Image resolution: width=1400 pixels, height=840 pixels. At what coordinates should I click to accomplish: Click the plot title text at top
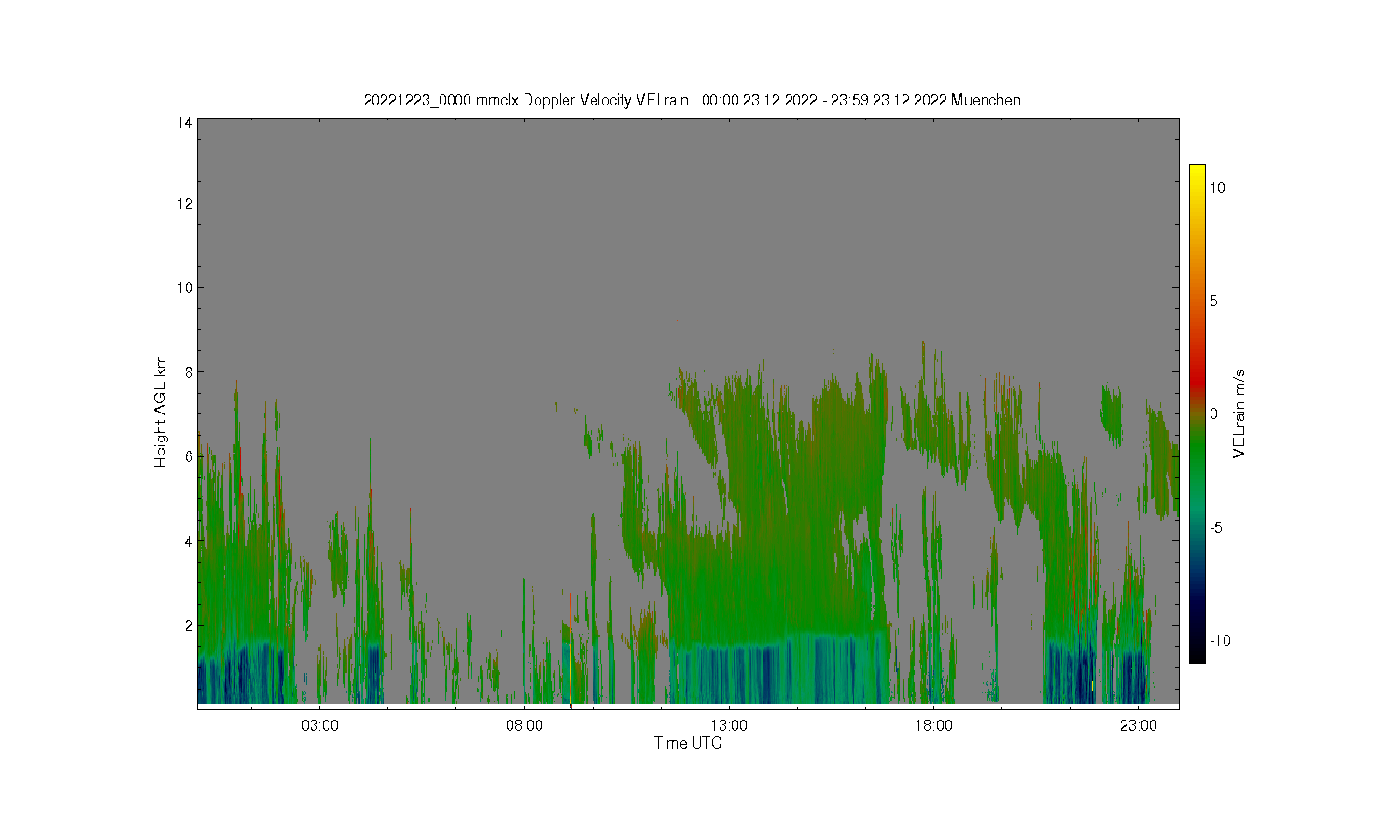692,100
